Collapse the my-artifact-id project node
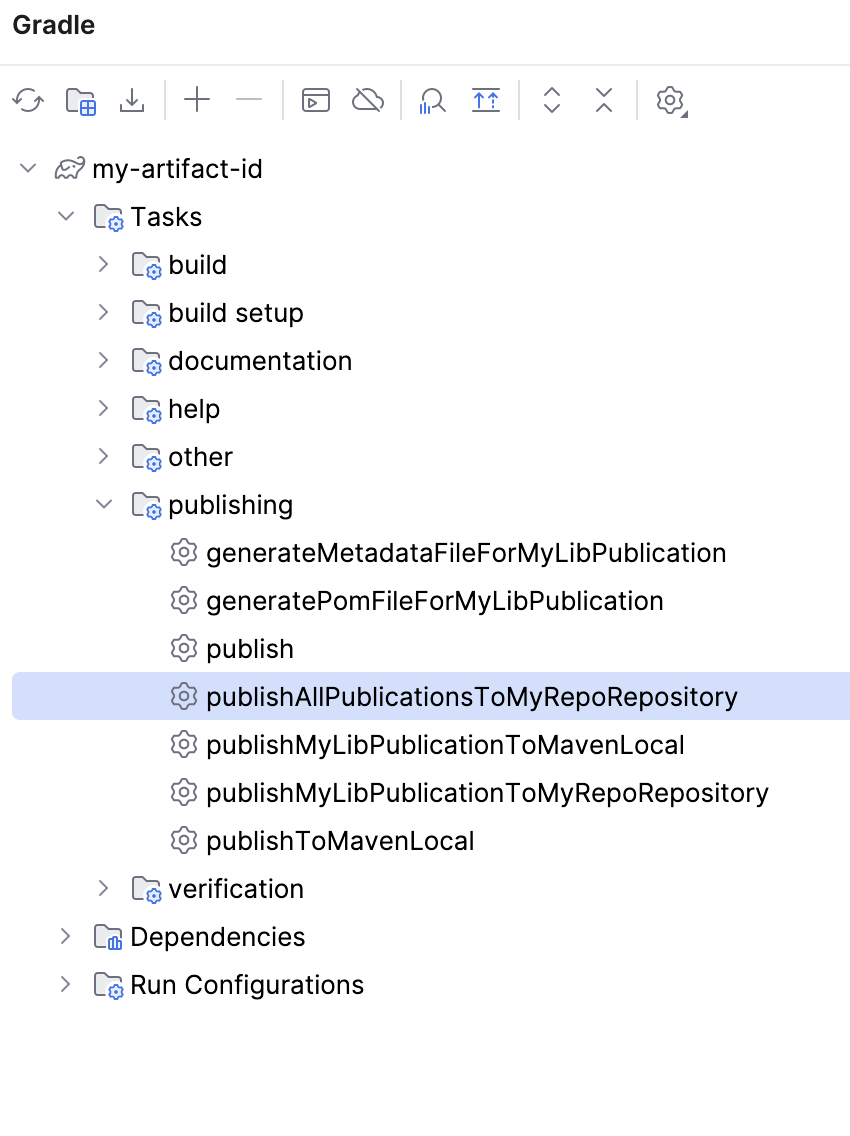Viewport: 850px width, 1136px height. coord(28,169)
